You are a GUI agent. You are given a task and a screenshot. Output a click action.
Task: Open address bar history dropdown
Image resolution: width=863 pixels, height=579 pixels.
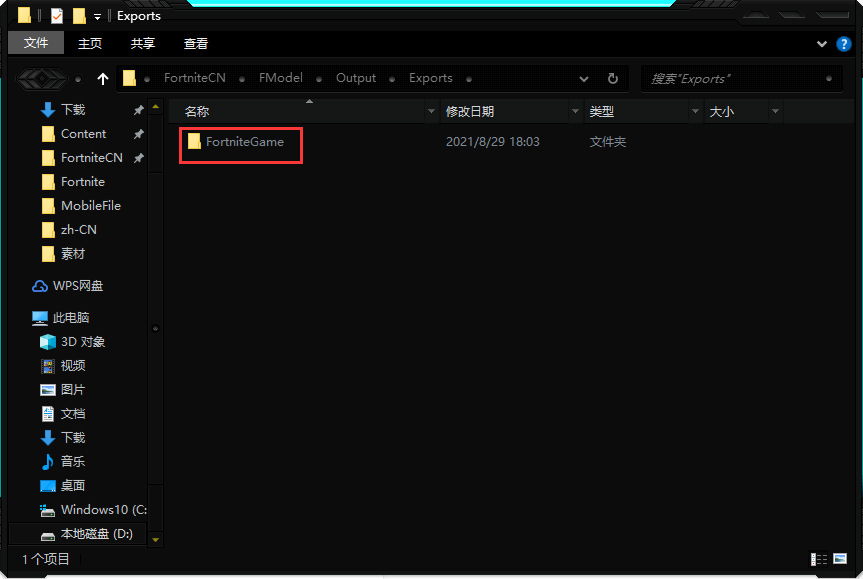[584, 79]
